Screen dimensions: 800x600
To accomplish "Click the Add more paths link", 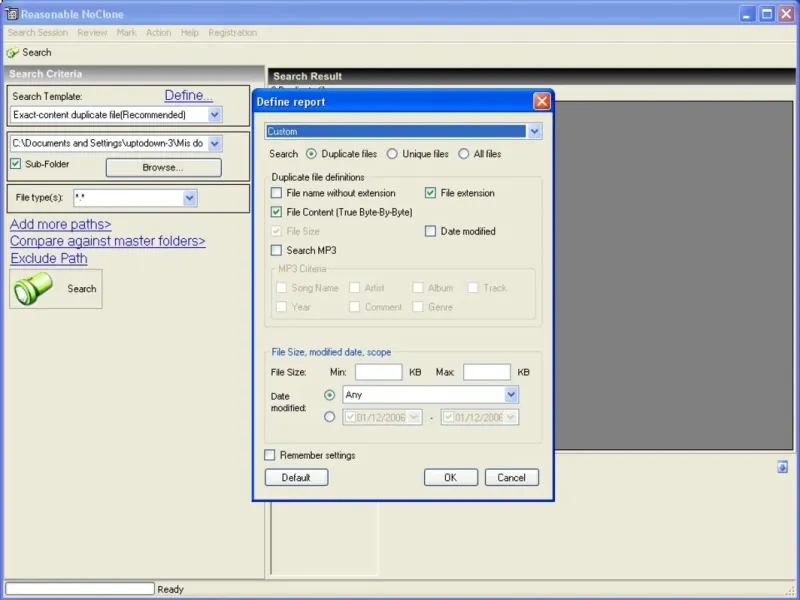I will click(61, 224).
